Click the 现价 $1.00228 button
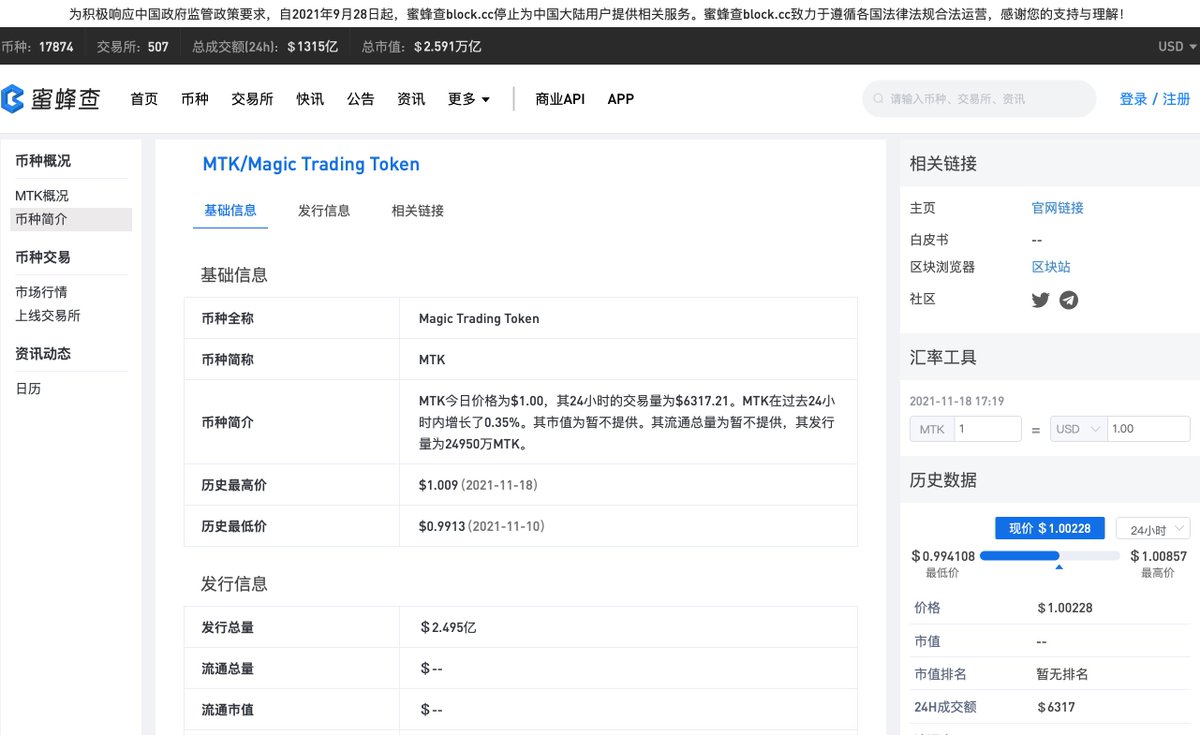The height and width of the screenshot is (735, 1200). [1050, 528]
